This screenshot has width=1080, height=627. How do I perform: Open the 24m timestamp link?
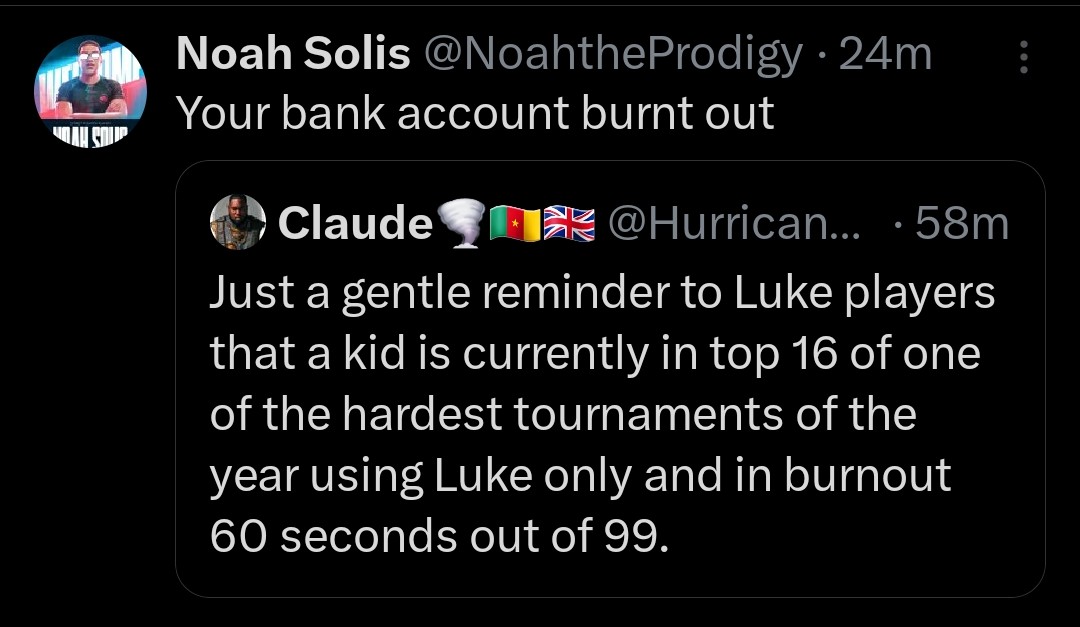pos(885,53)
